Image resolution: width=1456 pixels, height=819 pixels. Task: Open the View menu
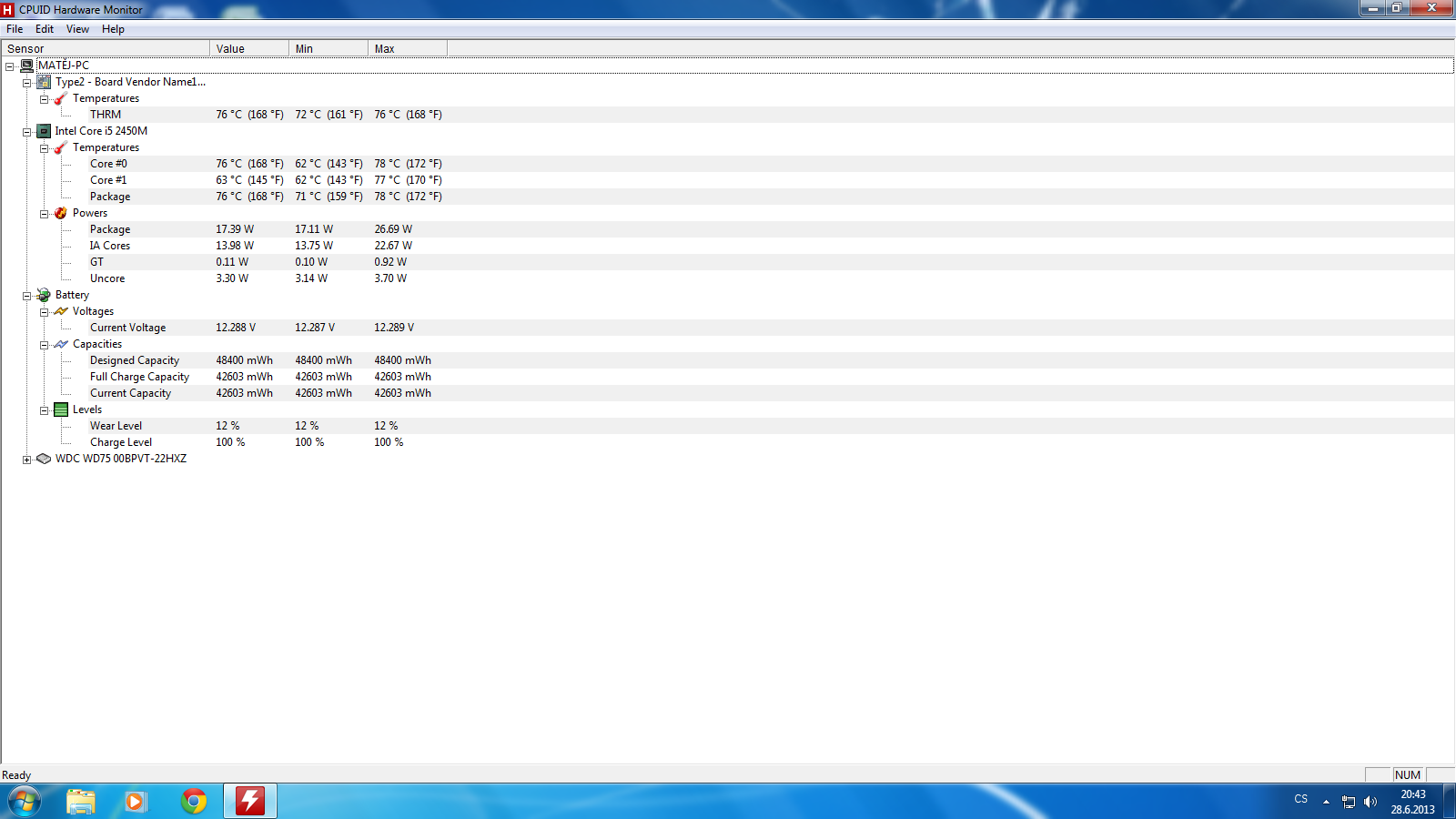click(x=77, y=29)
